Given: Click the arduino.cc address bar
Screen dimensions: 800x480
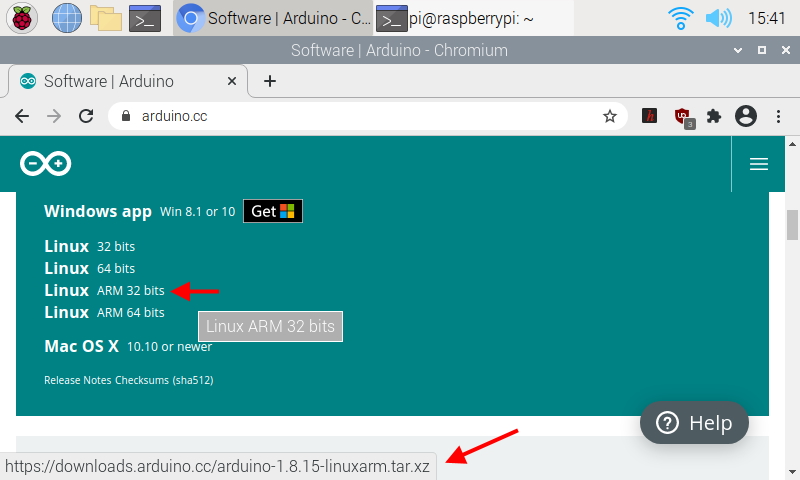Looking at the screenshot, I should point(367,116).
